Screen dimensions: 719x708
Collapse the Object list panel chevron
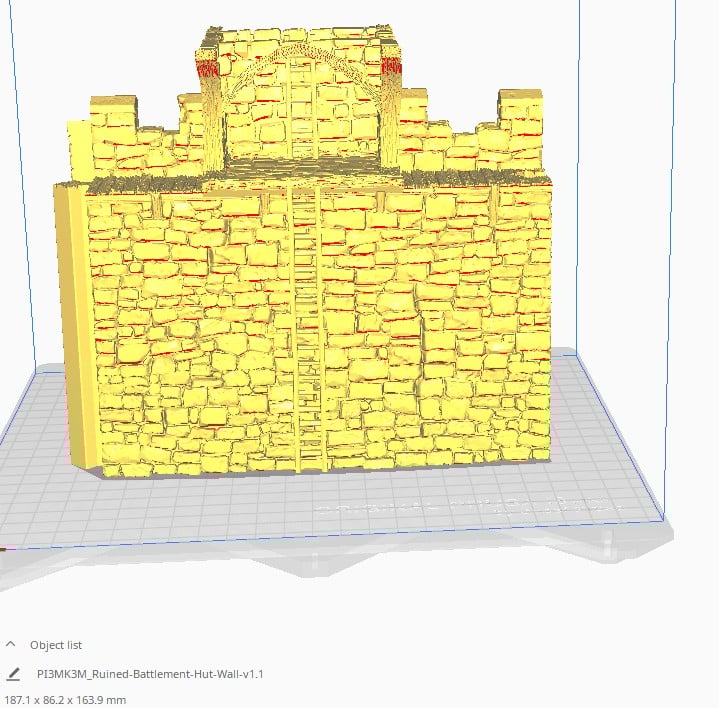(11, 645)
